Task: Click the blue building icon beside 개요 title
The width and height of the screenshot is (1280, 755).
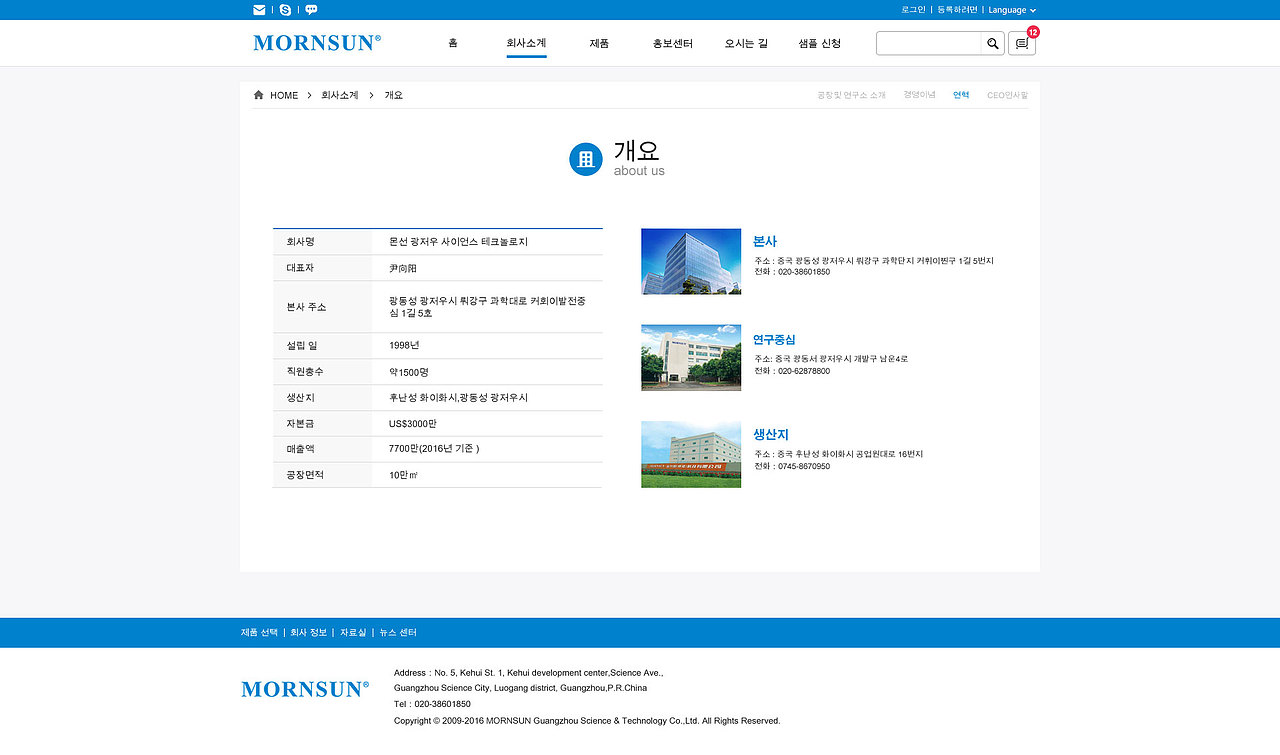Action: click(586, 159)
